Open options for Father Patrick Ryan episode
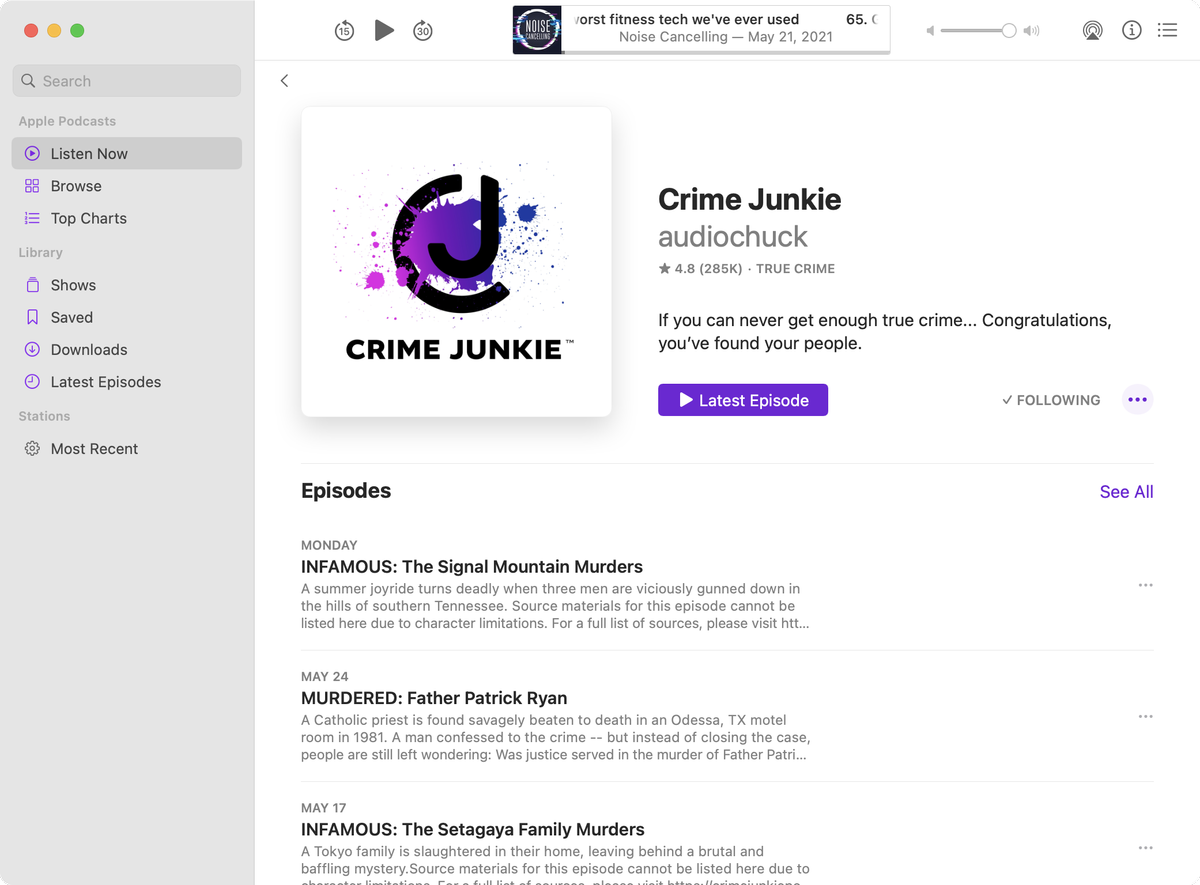1200x885 pixels. [1145, 716]
